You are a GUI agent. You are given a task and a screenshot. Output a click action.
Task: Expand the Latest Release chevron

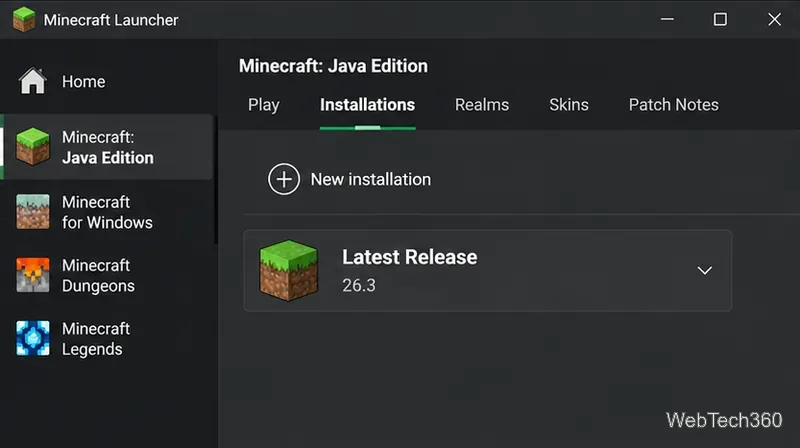pyautogui.click(x=705, y=270)
